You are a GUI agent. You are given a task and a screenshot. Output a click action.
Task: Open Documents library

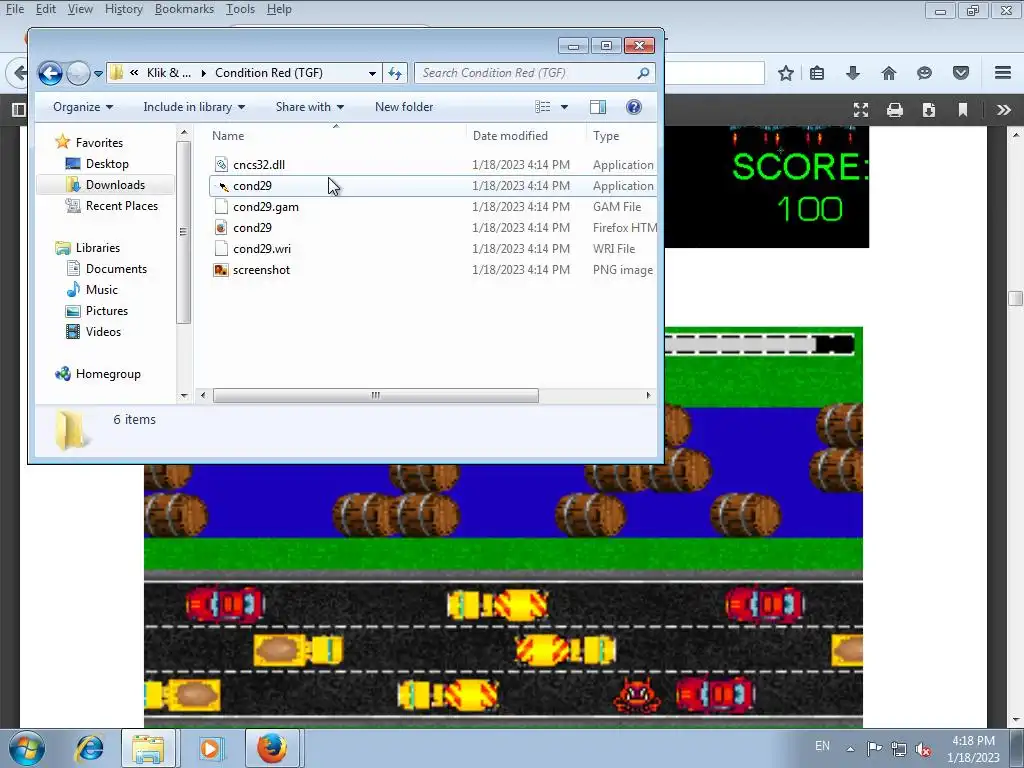tap(116, 268)
